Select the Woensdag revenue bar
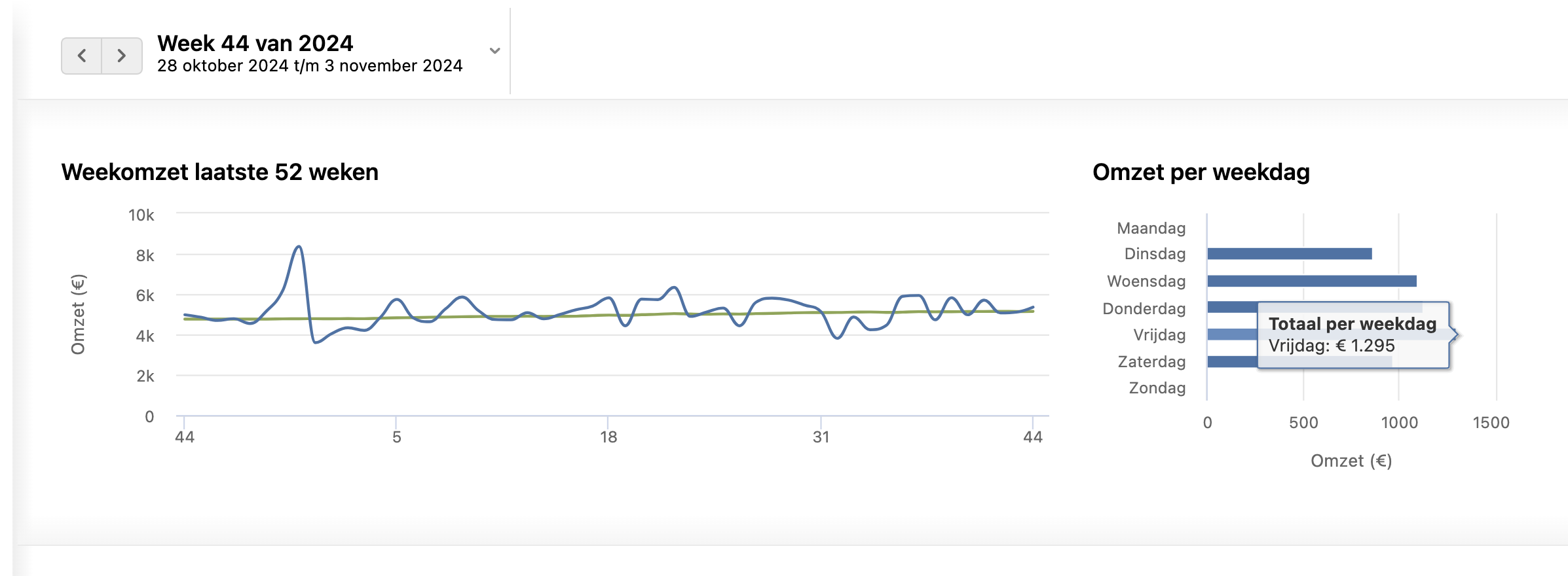This screenshot has height=576, width=1568. point(1311,281)
